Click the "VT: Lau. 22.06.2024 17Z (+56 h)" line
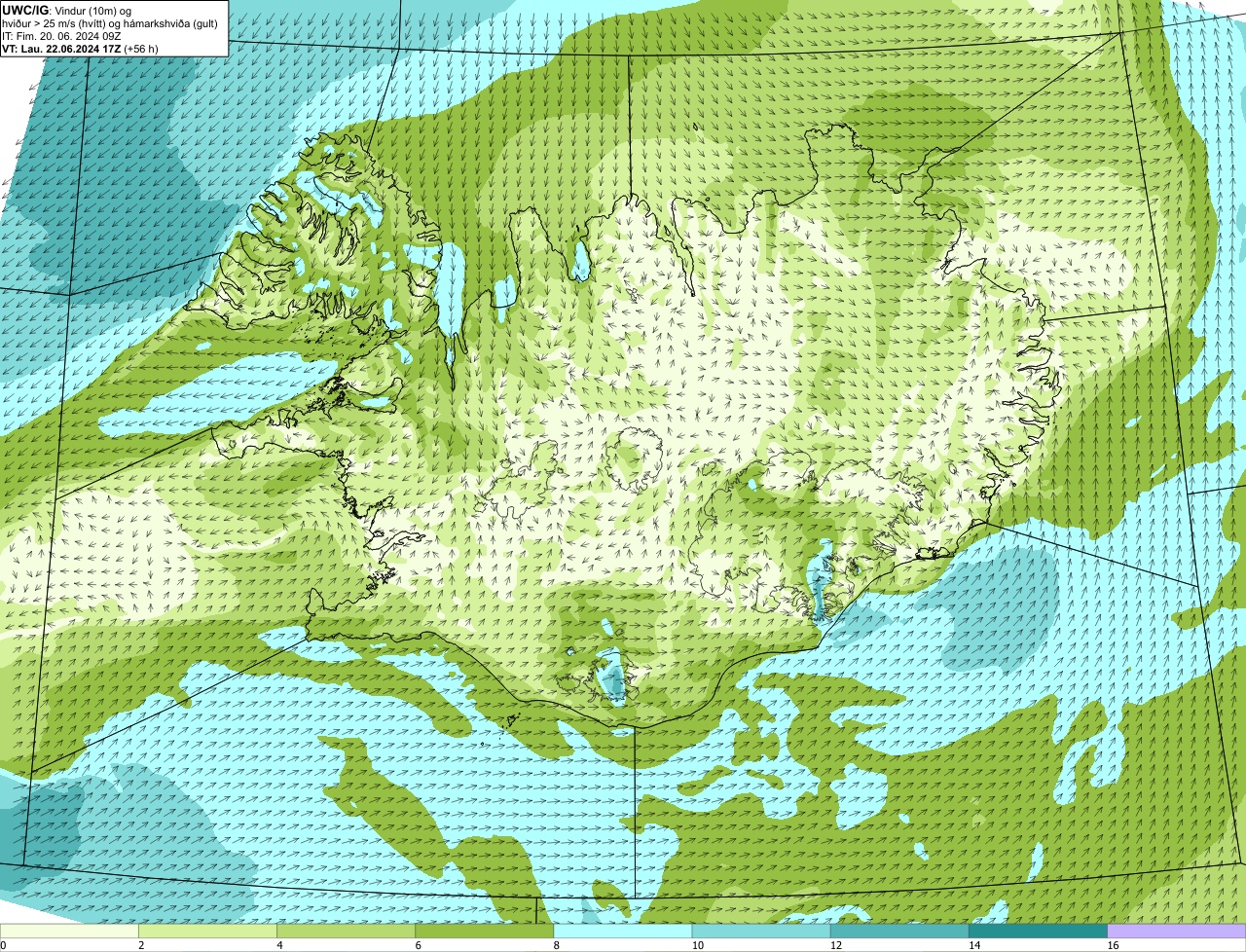The width and height of the screenshot is (1246, 952). [80, 49]
